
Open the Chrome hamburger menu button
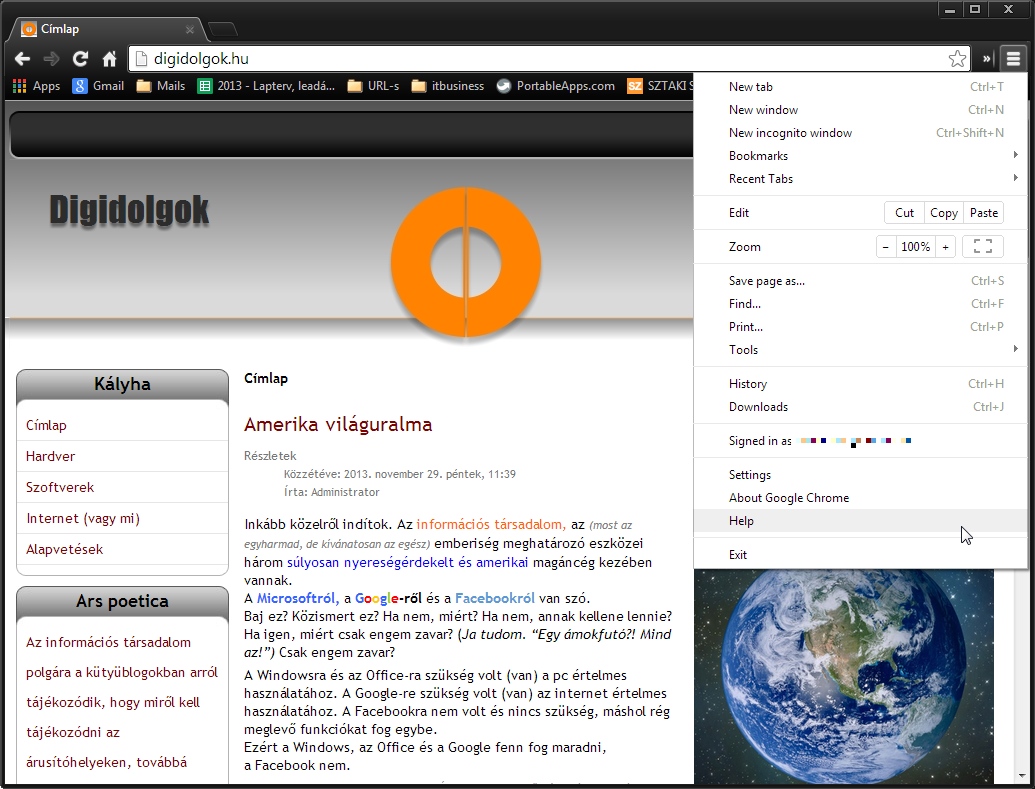[x=1013, y=59]
